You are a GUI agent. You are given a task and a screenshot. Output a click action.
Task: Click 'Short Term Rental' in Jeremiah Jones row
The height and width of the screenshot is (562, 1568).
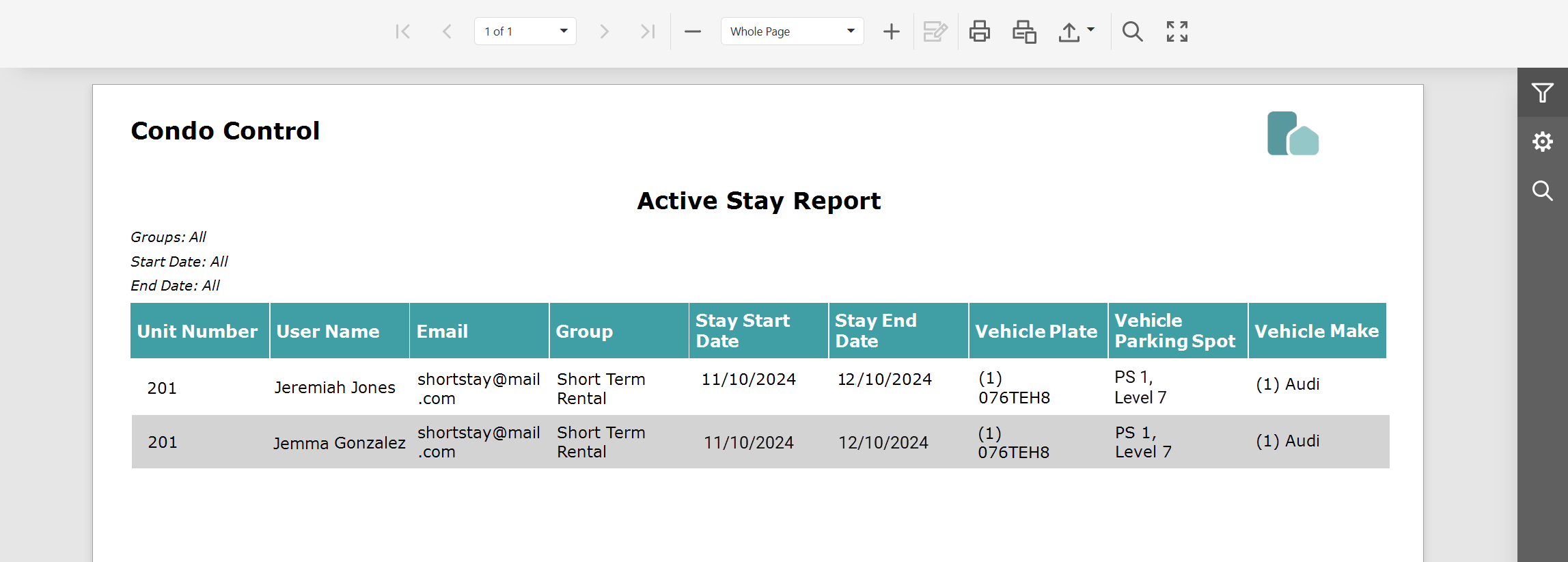click(x=601, y=388)
